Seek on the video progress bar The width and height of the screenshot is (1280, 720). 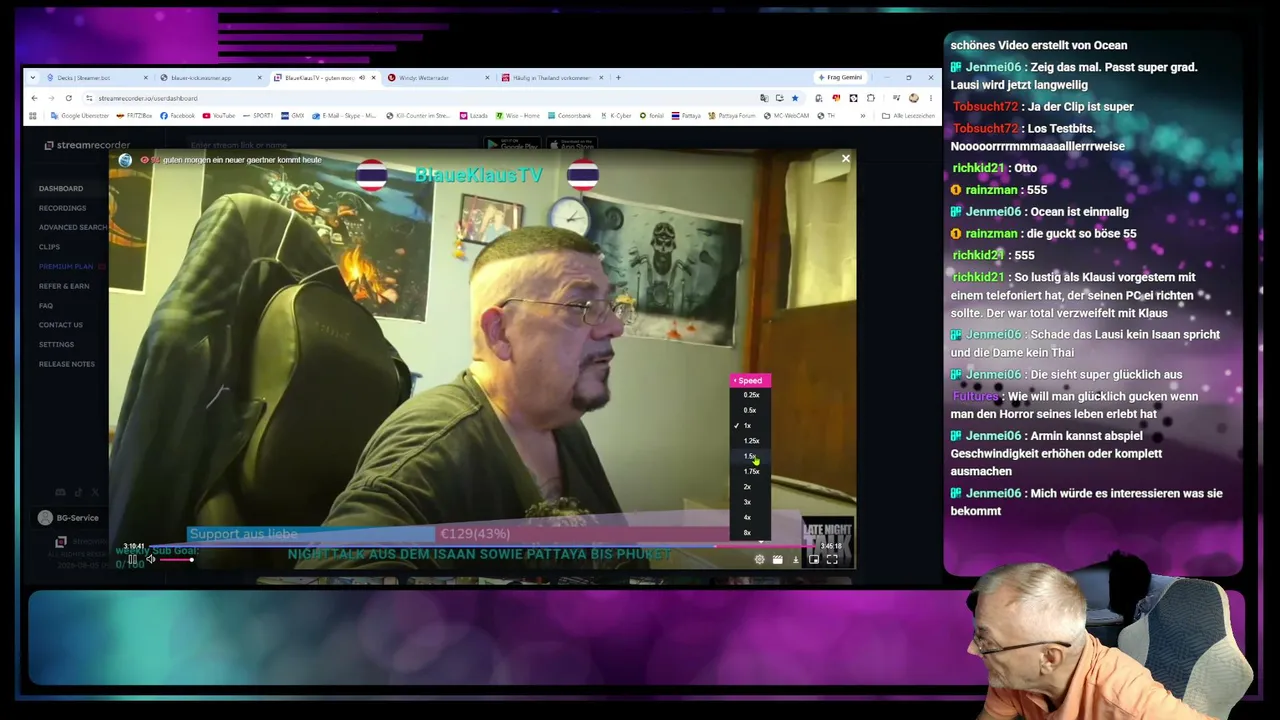click(480, 547)
